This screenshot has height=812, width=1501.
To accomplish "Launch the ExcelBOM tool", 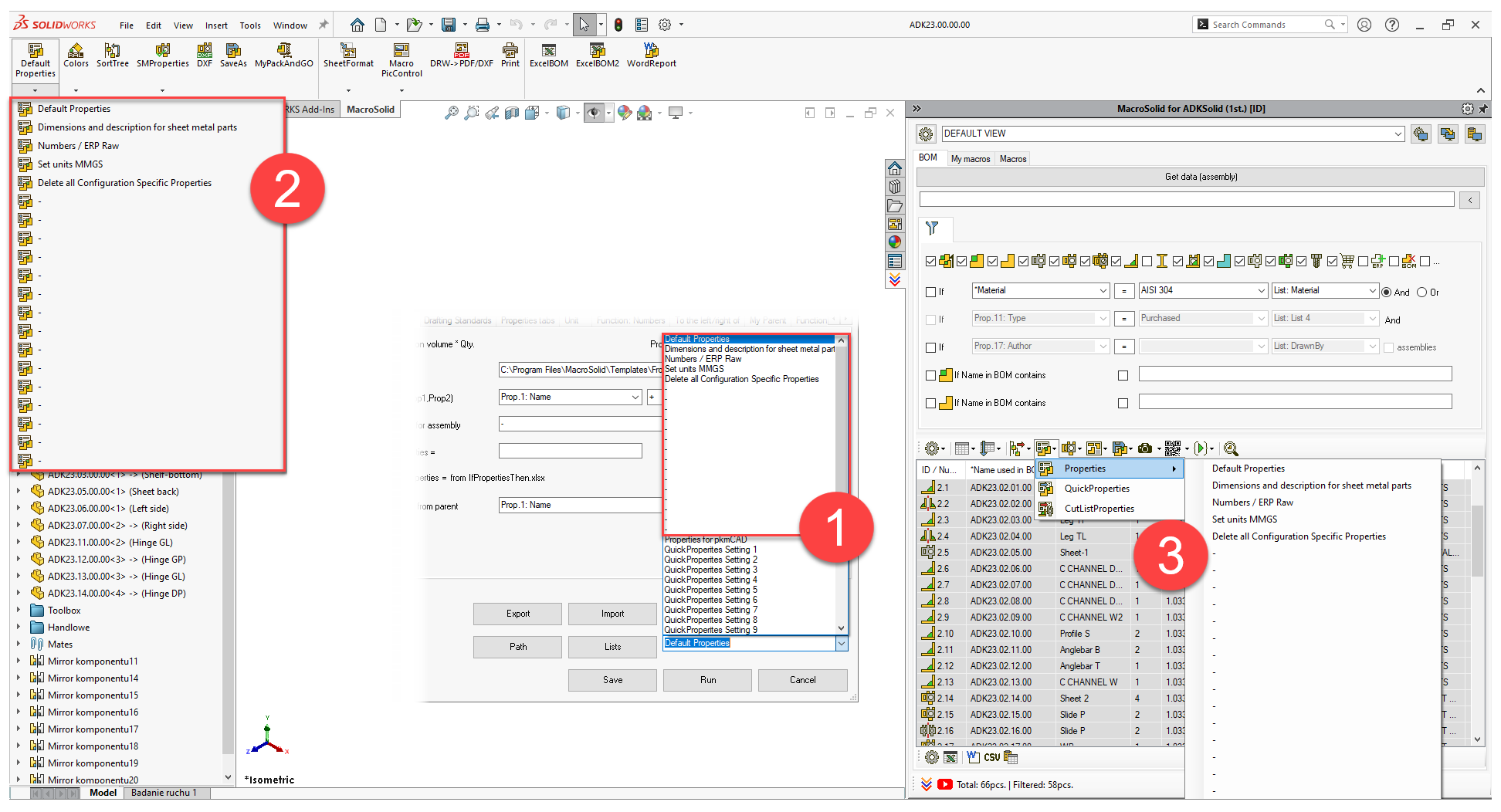I will pyautogui.click(x=549, y=56).
